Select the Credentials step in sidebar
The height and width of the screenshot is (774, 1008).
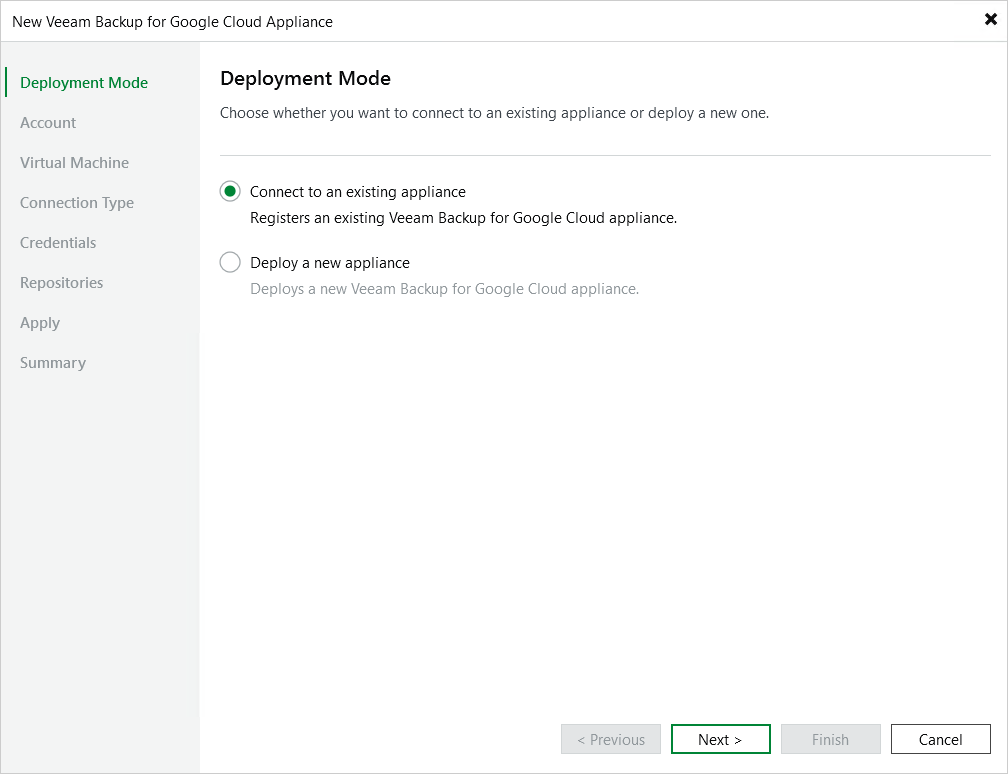(x=58, y=243)
